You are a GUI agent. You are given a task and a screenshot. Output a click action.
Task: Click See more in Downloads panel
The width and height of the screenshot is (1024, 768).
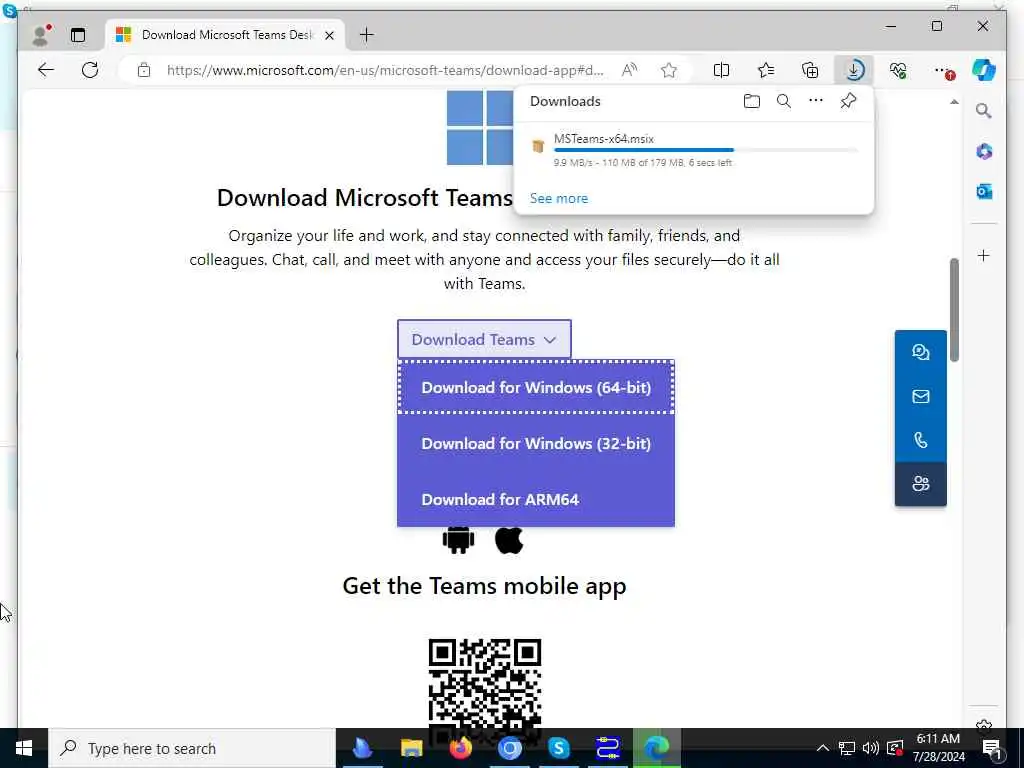559,199
